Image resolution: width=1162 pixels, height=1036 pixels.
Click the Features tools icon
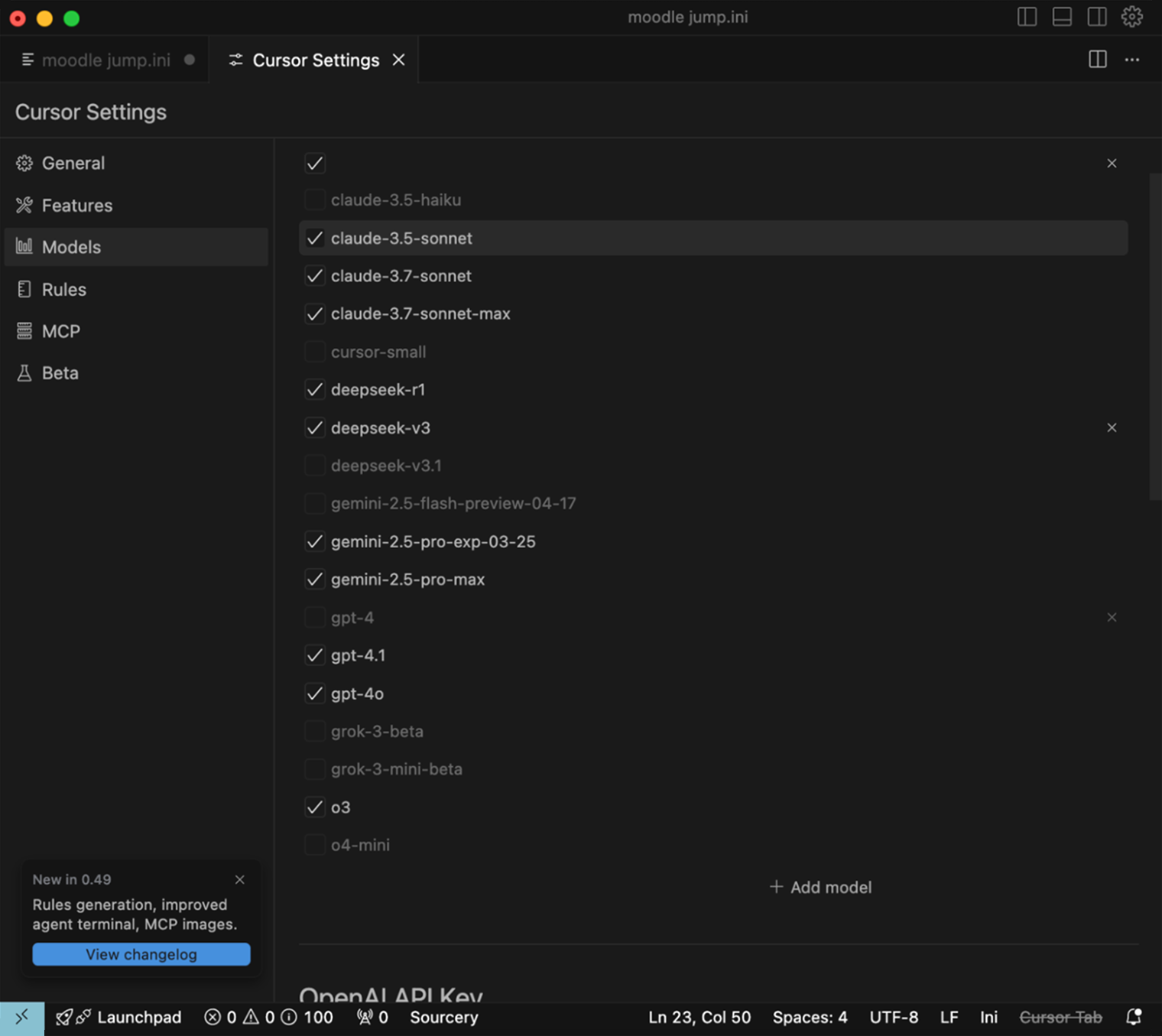pyautogui.click(x=24, y=205)
